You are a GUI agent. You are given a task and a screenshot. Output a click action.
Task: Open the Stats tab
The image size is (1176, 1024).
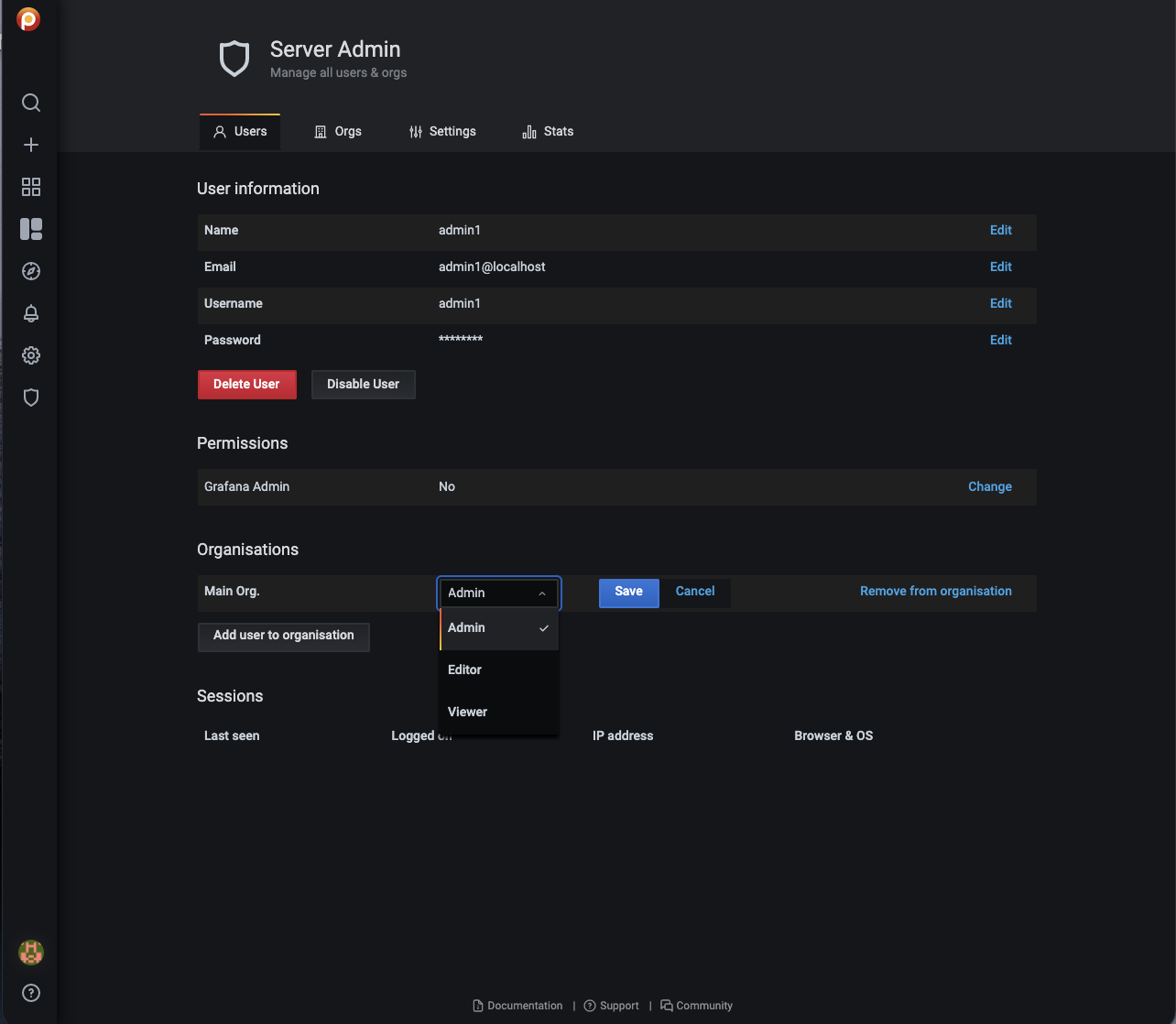(548, 132)
